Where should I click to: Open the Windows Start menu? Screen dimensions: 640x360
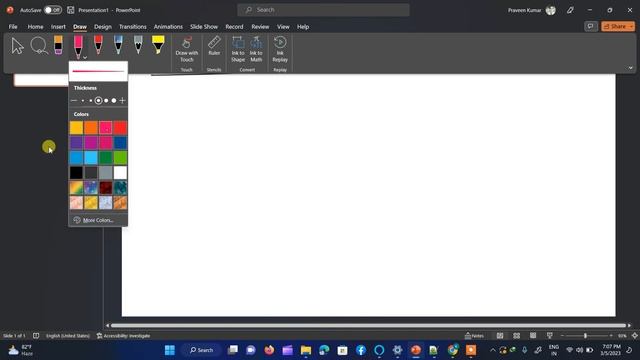click(170, 350)
